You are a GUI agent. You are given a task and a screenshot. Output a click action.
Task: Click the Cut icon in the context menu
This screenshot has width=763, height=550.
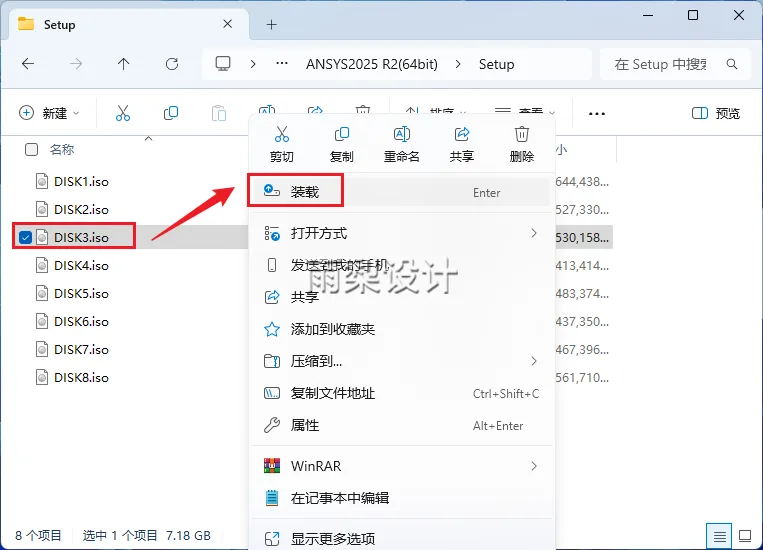point(282,134)
